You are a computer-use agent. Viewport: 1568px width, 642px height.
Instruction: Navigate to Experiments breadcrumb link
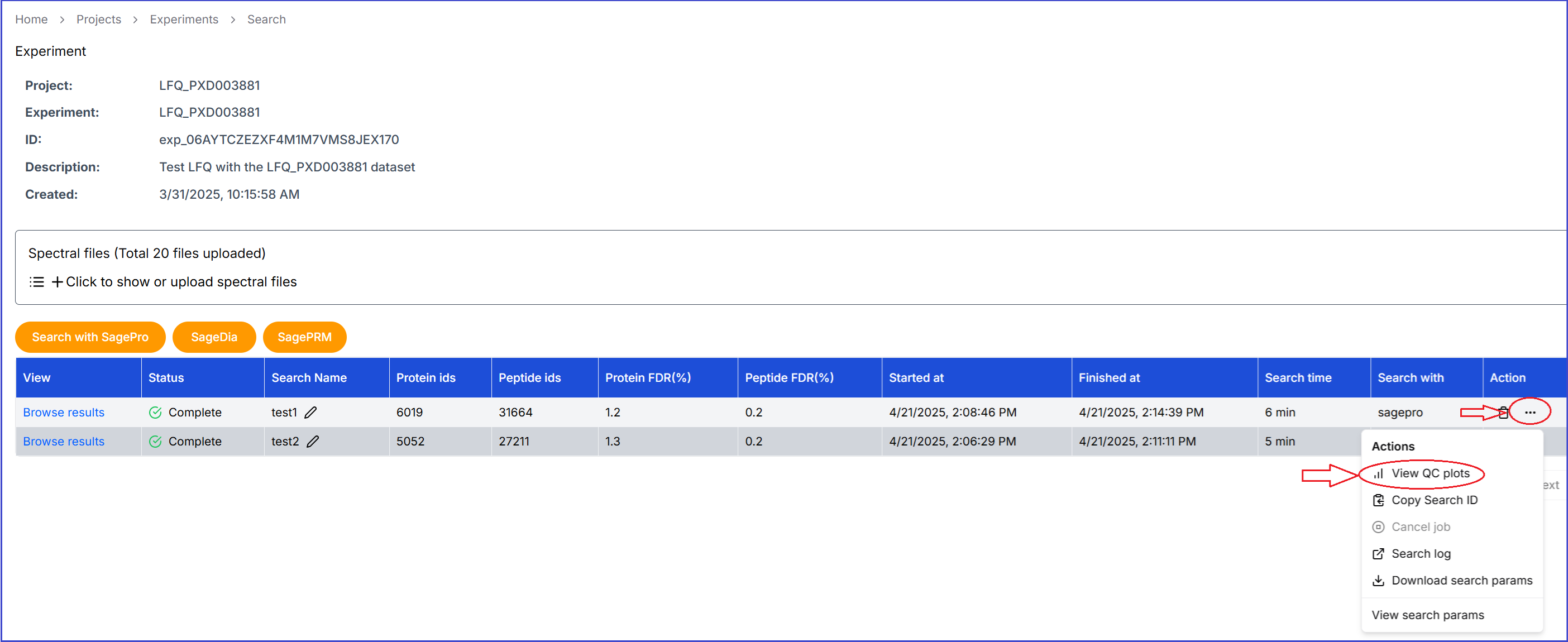(184, 20)
